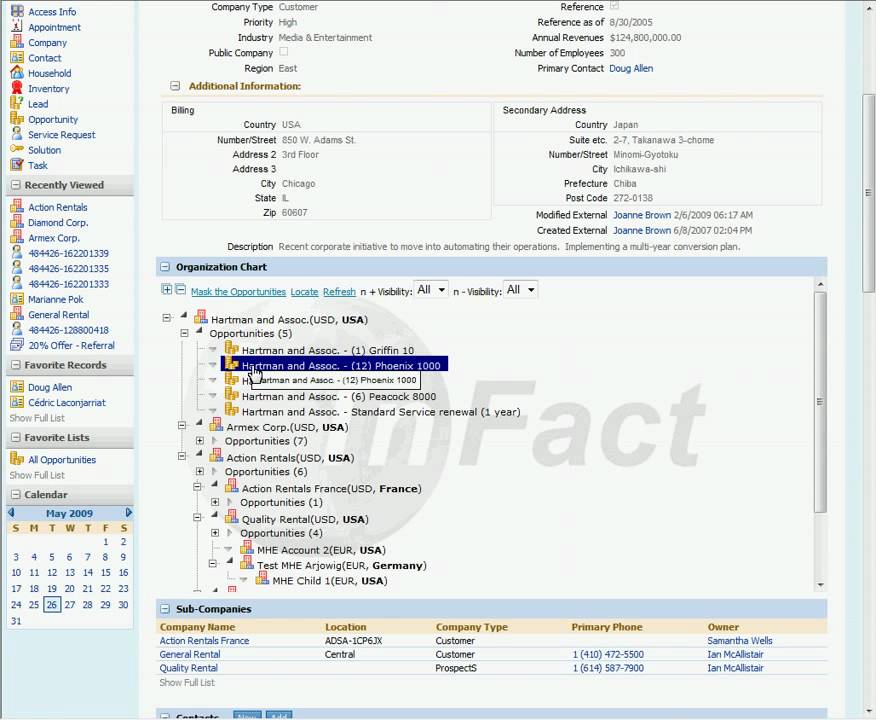Click the Action Rentals France company icon in tree
Screen dimensions: 876x720
[x=232, y=487]
